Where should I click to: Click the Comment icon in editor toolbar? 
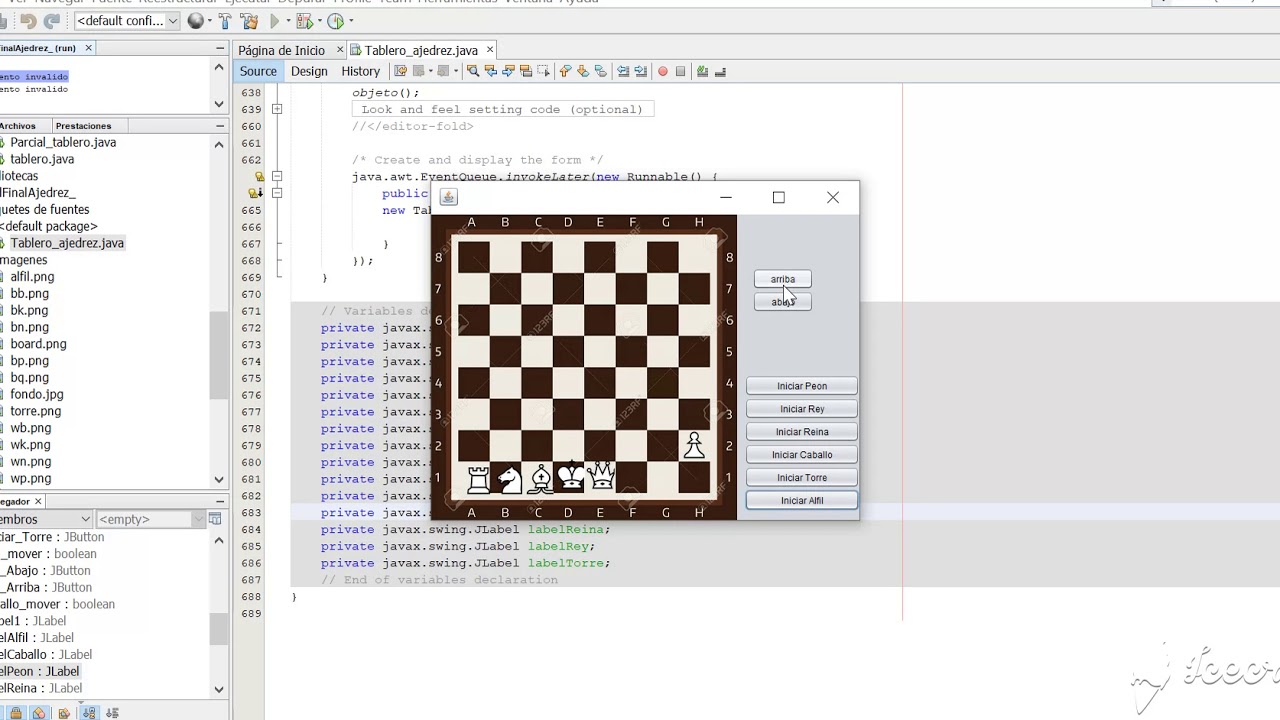coord(702,71)
